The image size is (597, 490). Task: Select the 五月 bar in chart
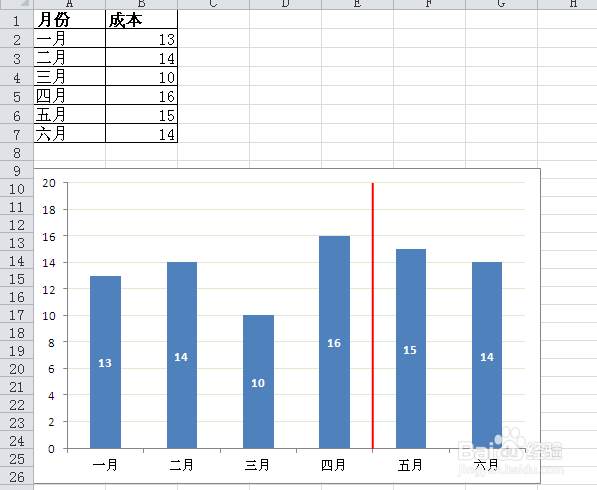coord(411,349)
